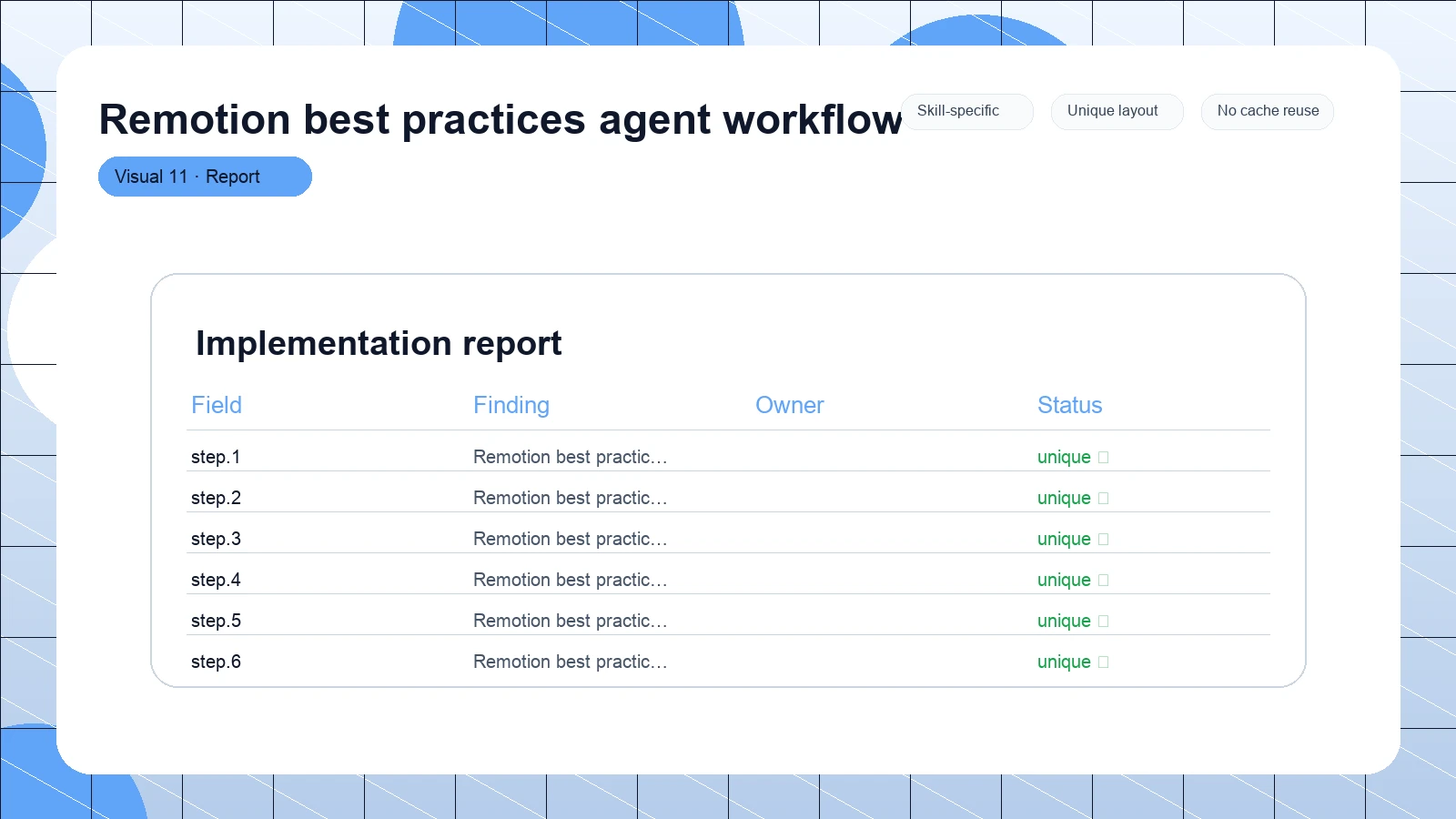This screenshot has width=1456, height=819.
Task: Click the finding text in step.4 row
Action: pos(571,580)
